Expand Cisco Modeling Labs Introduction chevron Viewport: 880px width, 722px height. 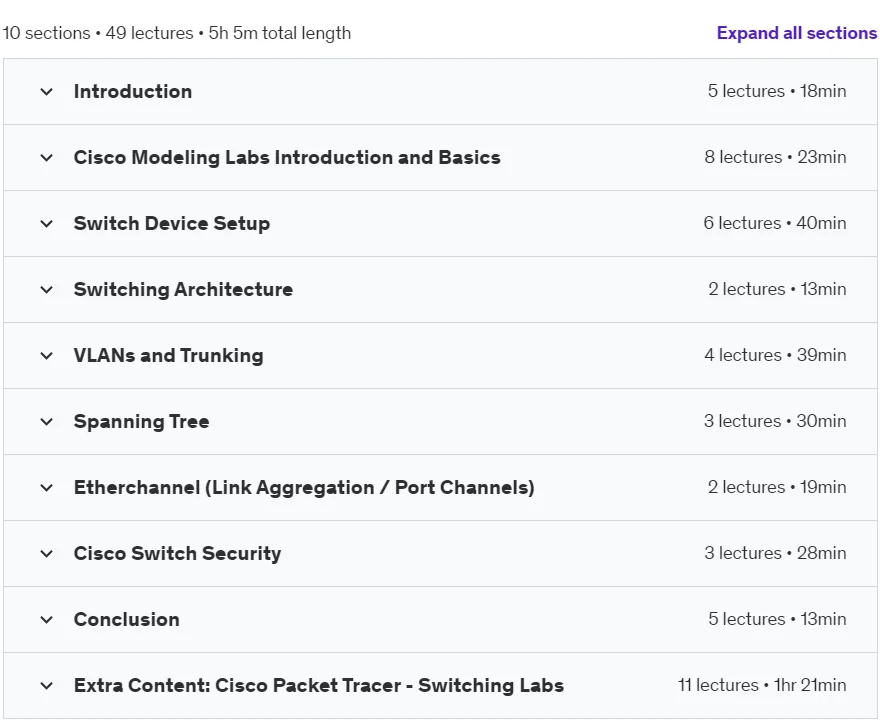(x=47, y=158)
